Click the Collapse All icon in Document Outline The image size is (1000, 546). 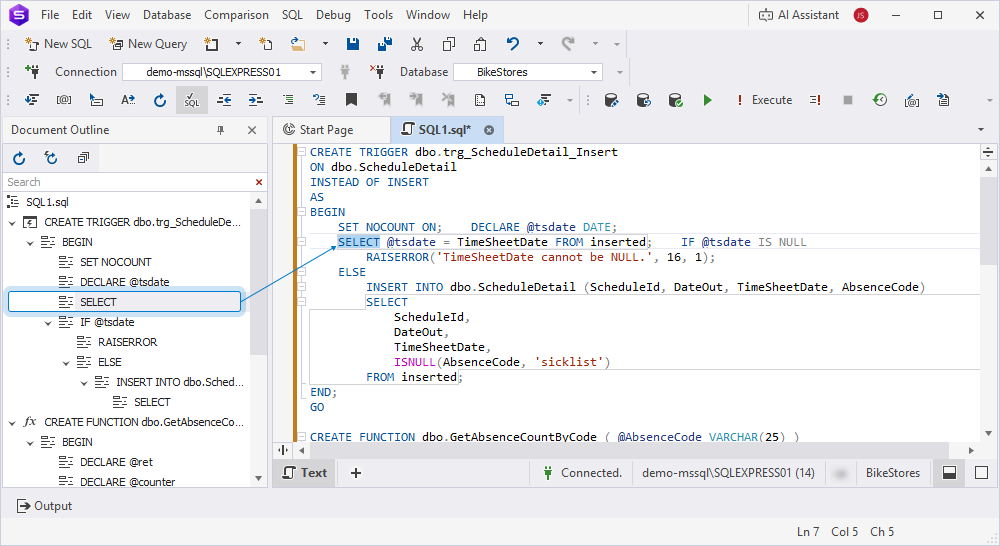click(x=83, y=158)
